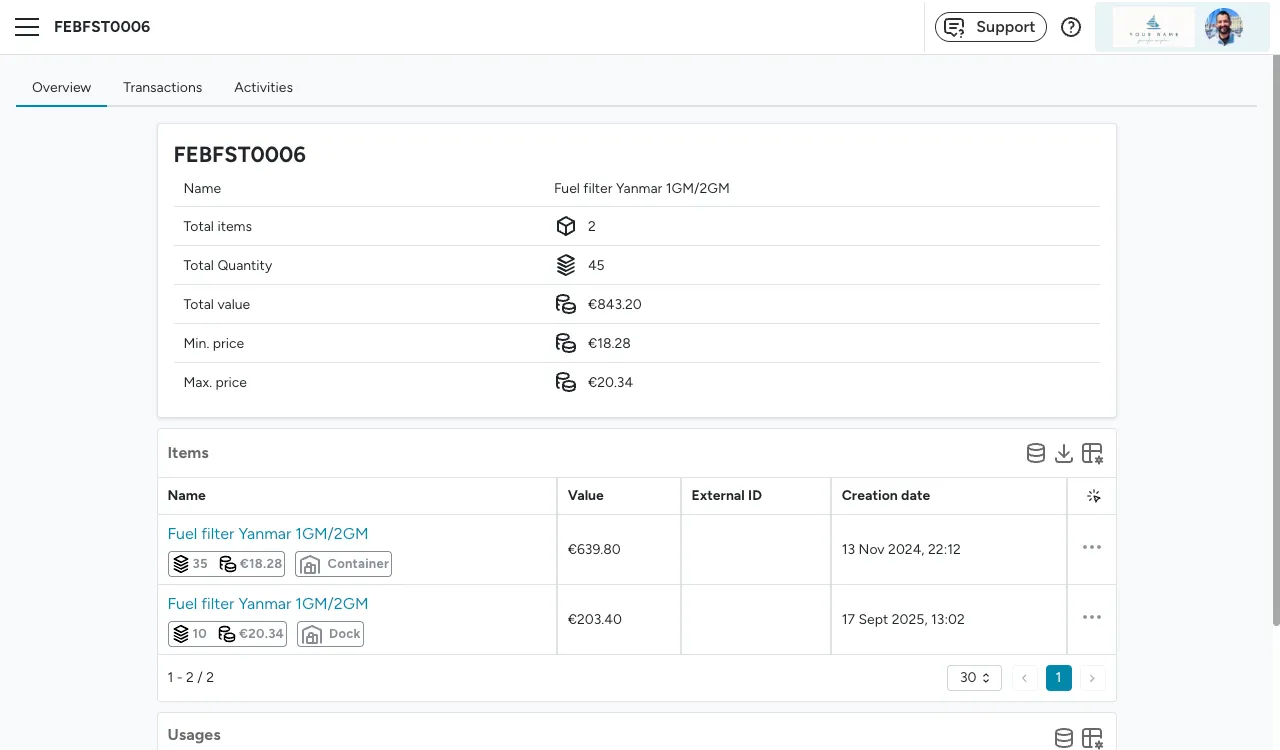Click the database icon in Items header

point(1036,453)
